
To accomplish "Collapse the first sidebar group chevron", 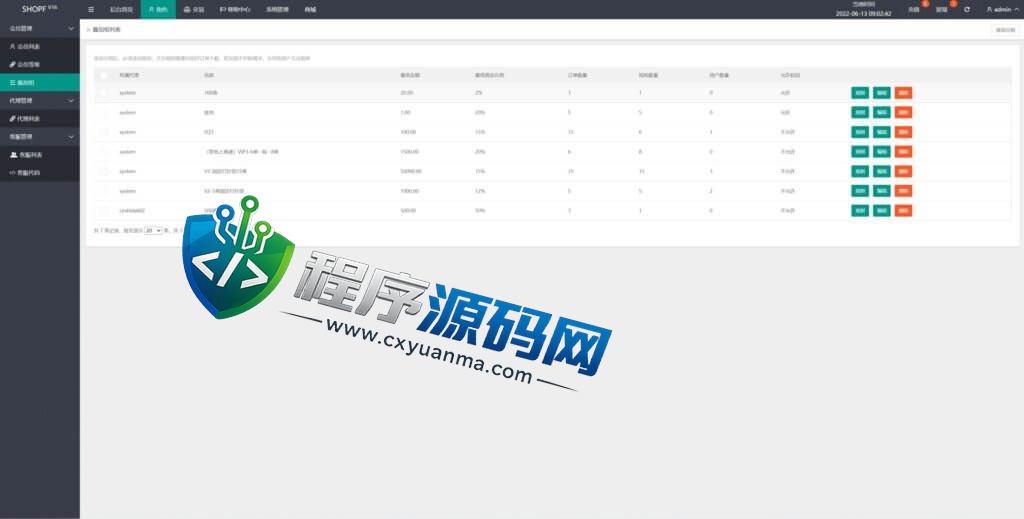I will point(71,29).
